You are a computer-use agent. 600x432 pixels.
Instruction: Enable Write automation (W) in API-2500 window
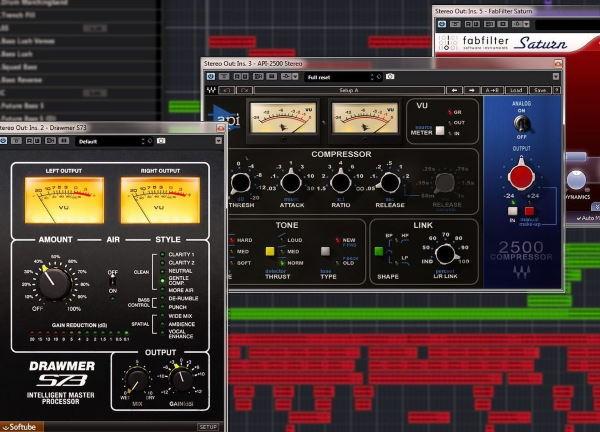245,77
